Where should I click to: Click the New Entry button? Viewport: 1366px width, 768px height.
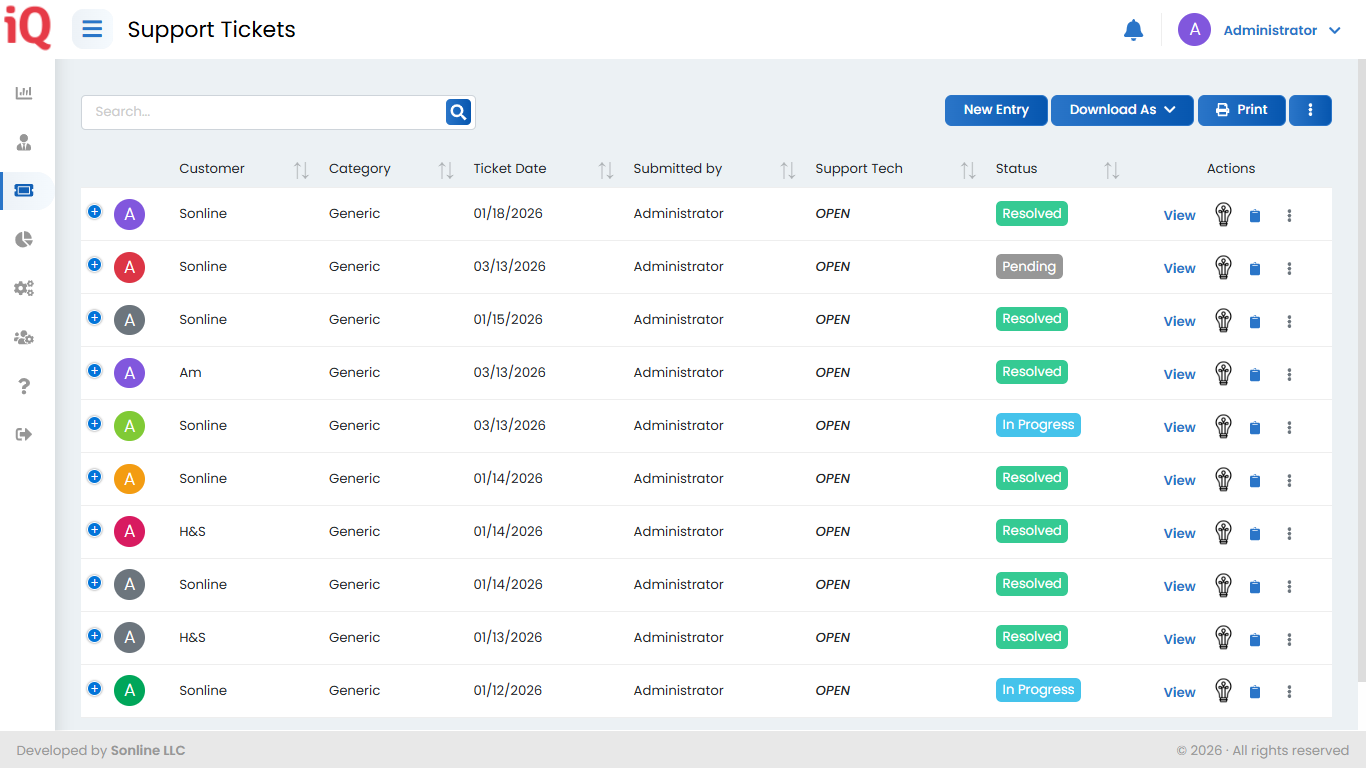[x=996, y=110]
